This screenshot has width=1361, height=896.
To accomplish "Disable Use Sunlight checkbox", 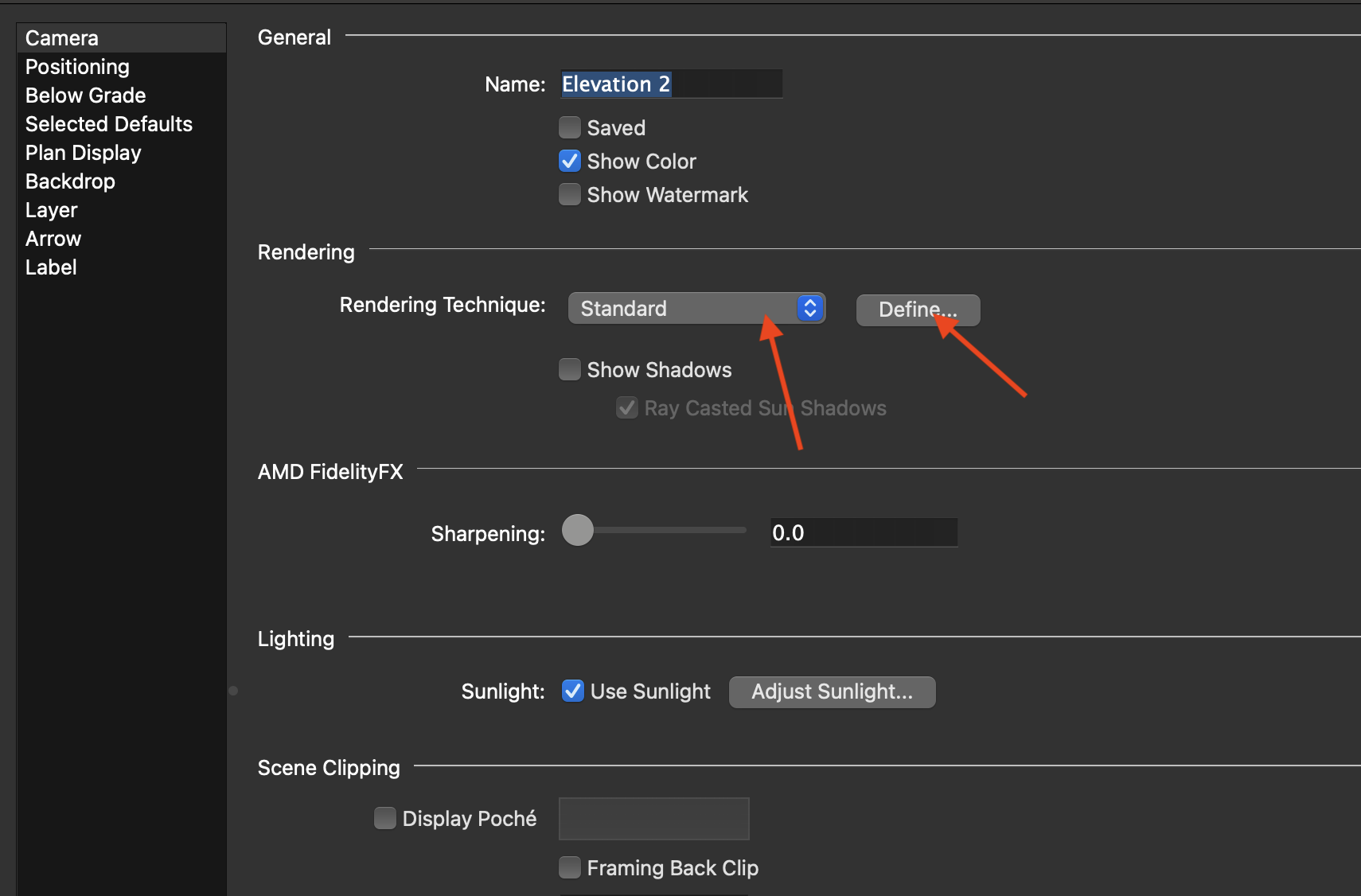I will coord(573,691).
